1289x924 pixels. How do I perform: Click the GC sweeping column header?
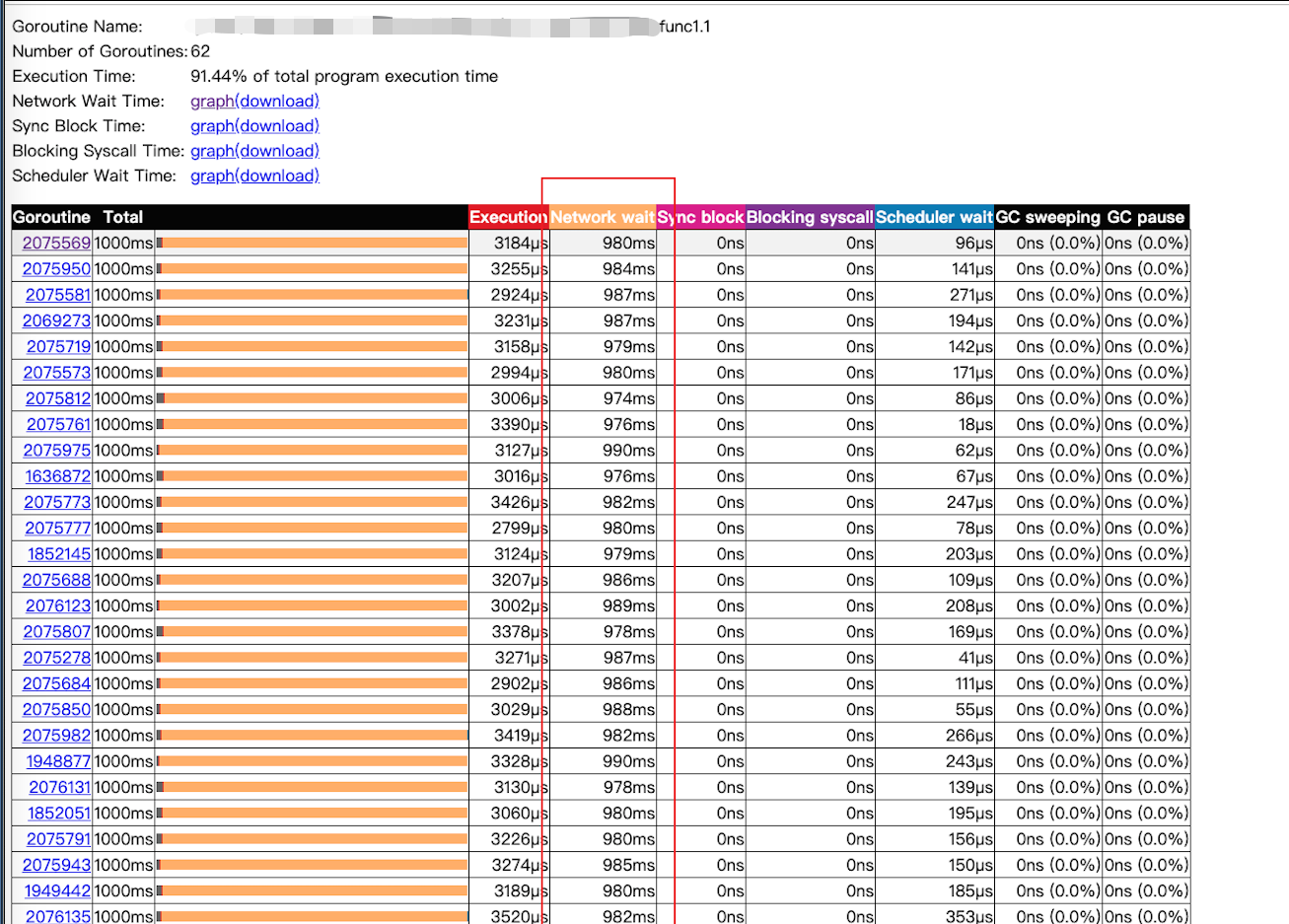pos(1047,217)
